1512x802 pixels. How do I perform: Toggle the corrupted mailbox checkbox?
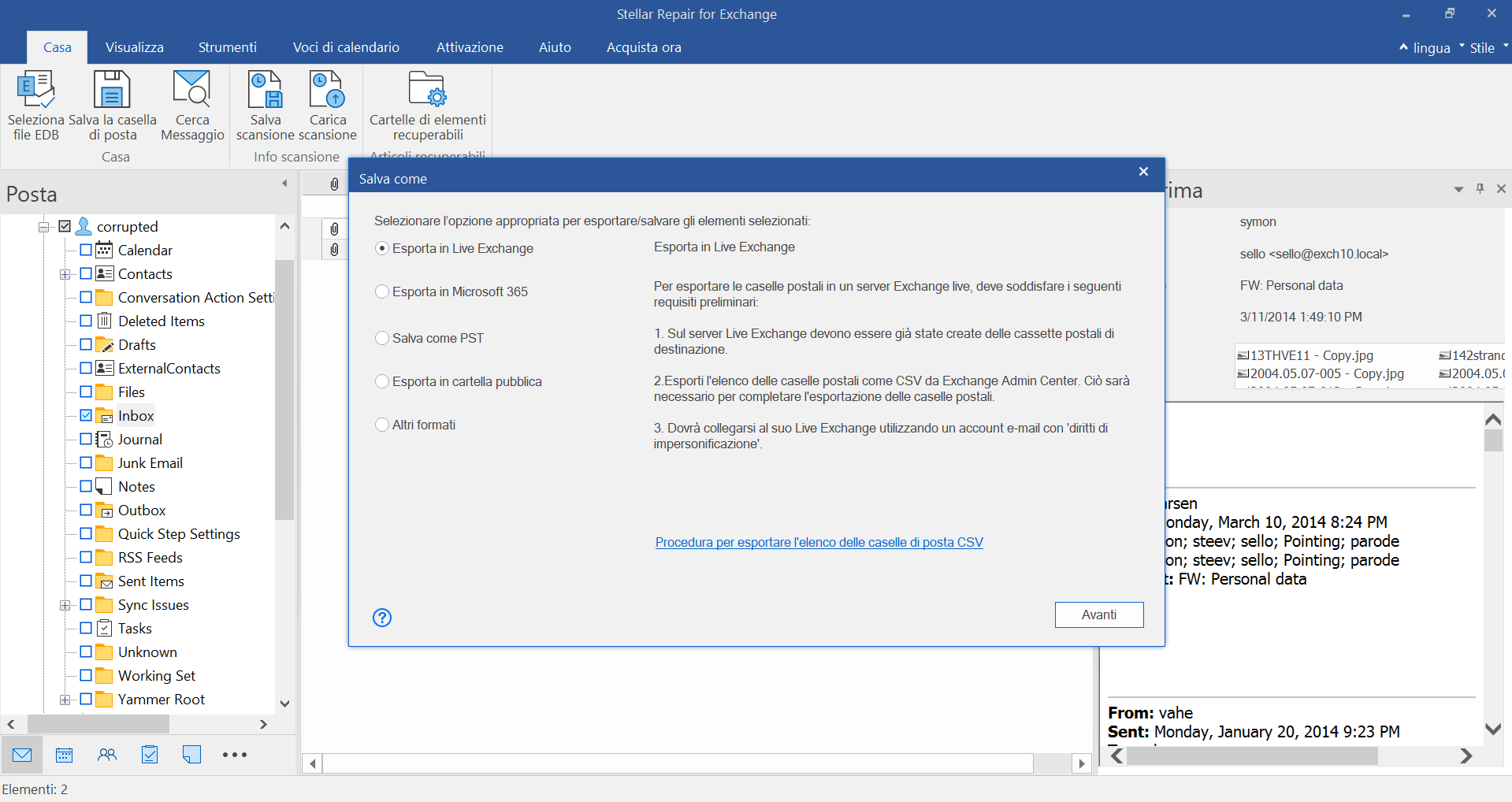coord(65,226)
